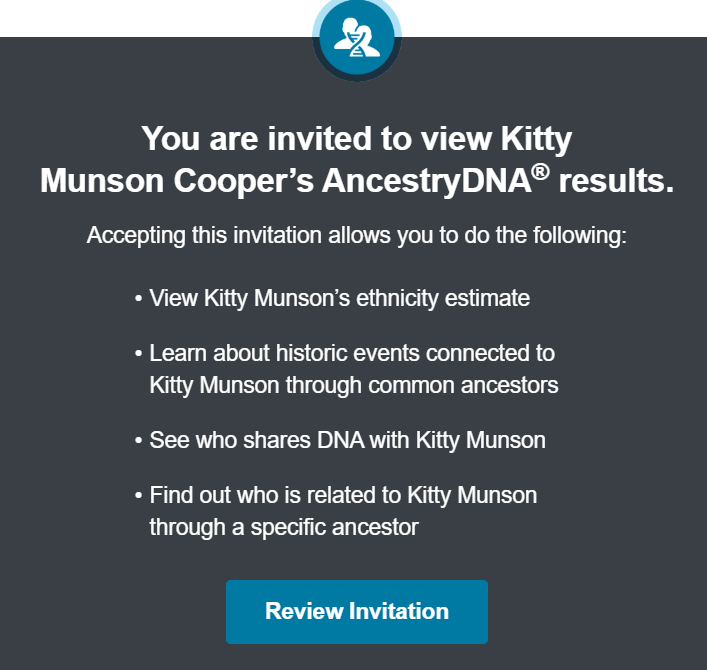Image resolution: width=707 pixels, height=670 pixels.
Task: Click the 'You are invited to view Kitty' heading line
Action: (x=357, y=138)
